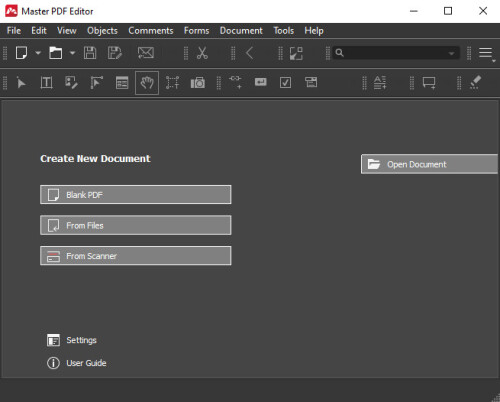
Task: Open the search field dropdown arrow
Action: click(x=451, y=53)
